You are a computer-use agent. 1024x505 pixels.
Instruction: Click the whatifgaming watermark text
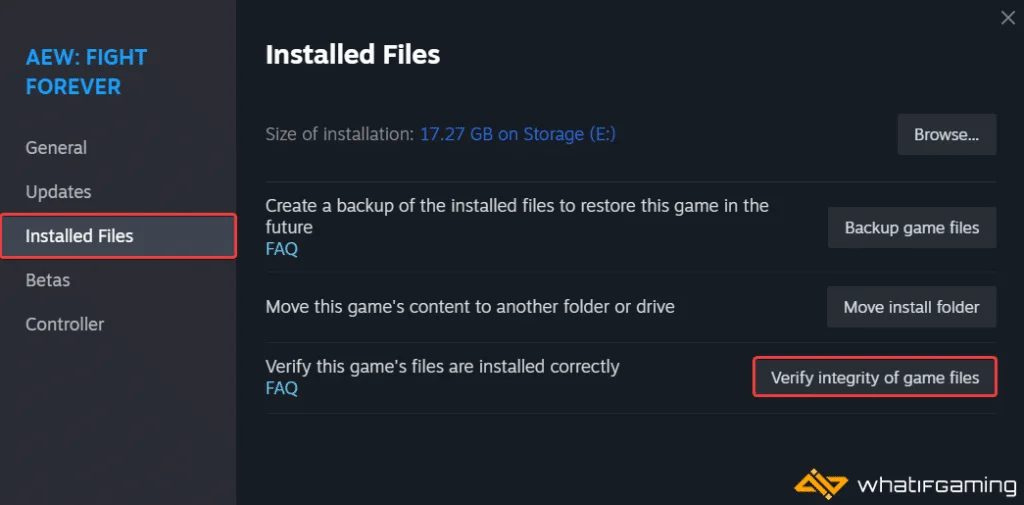[x=936, y=486]
